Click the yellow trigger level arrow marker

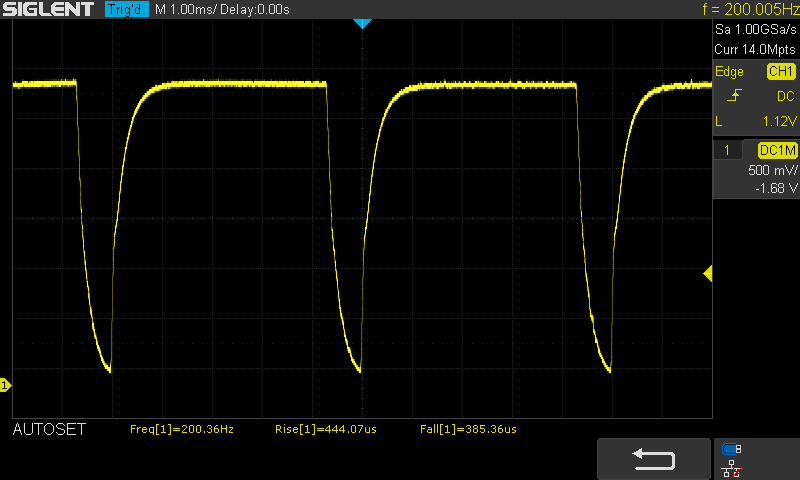click(x=708, y=273)
